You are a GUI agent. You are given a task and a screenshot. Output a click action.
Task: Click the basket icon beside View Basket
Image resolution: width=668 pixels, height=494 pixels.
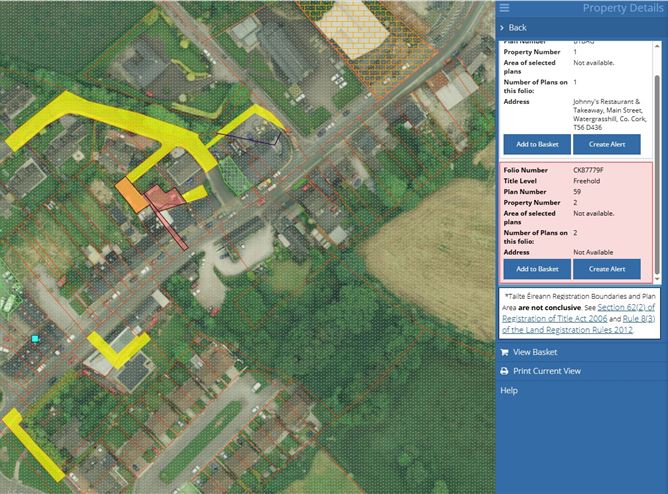[504, 352]
